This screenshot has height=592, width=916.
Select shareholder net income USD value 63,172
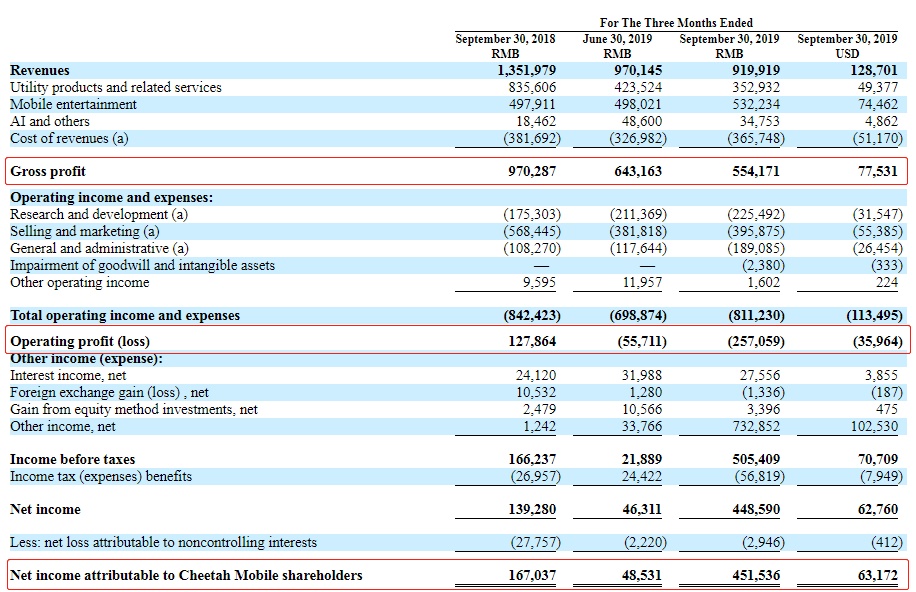878,576
